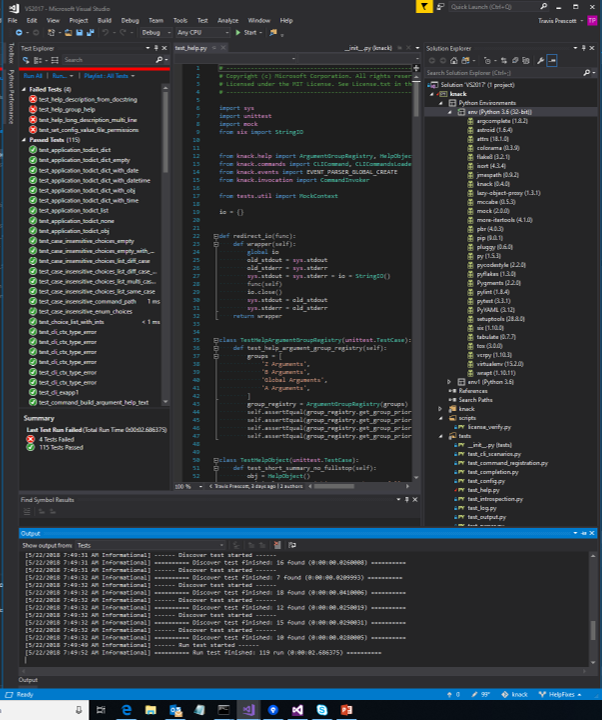Click the notifications flag icon
602x720 pixels.
(424, 6)
